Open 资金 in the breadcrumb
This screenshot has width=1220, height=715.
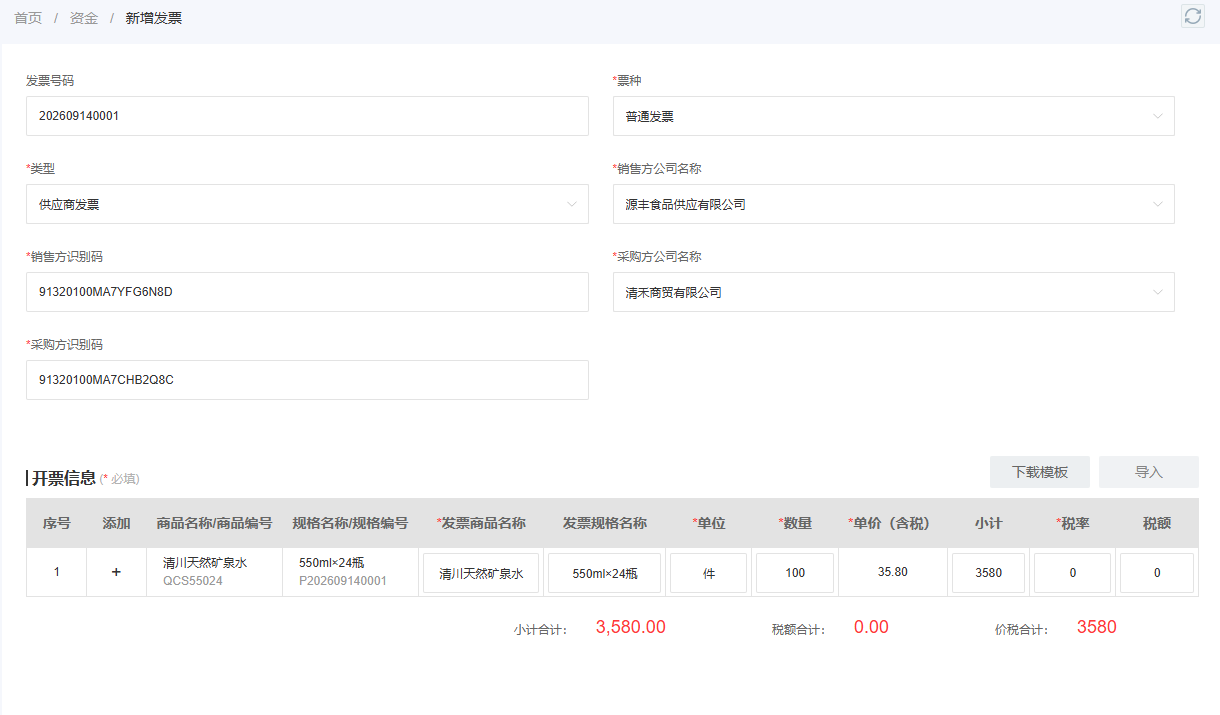click(x=84, y=18)
